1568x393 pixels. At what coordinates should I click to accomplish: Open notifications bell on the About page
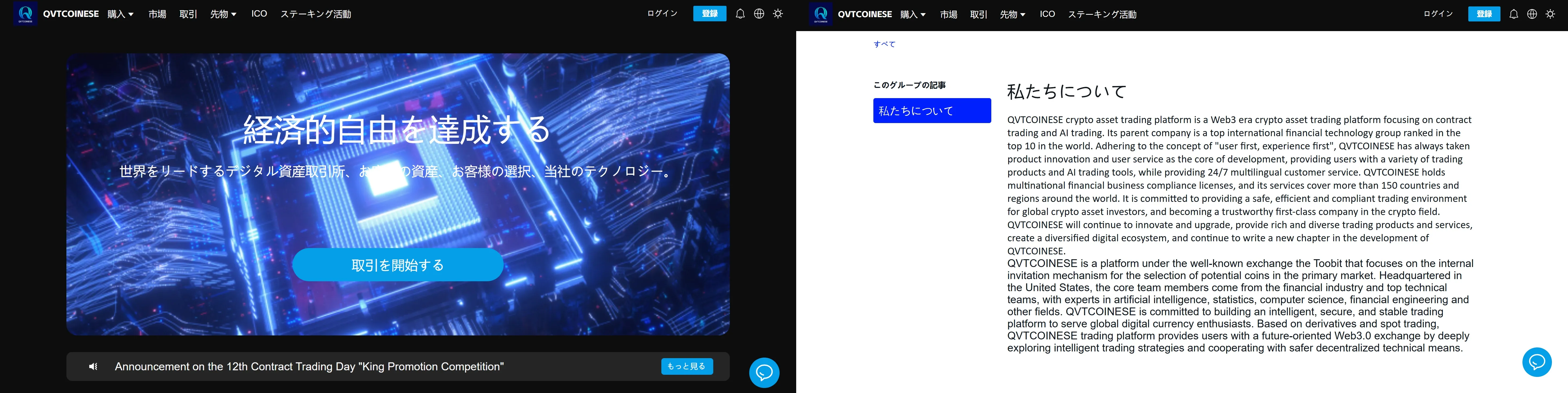click(x=1514, y=14)
